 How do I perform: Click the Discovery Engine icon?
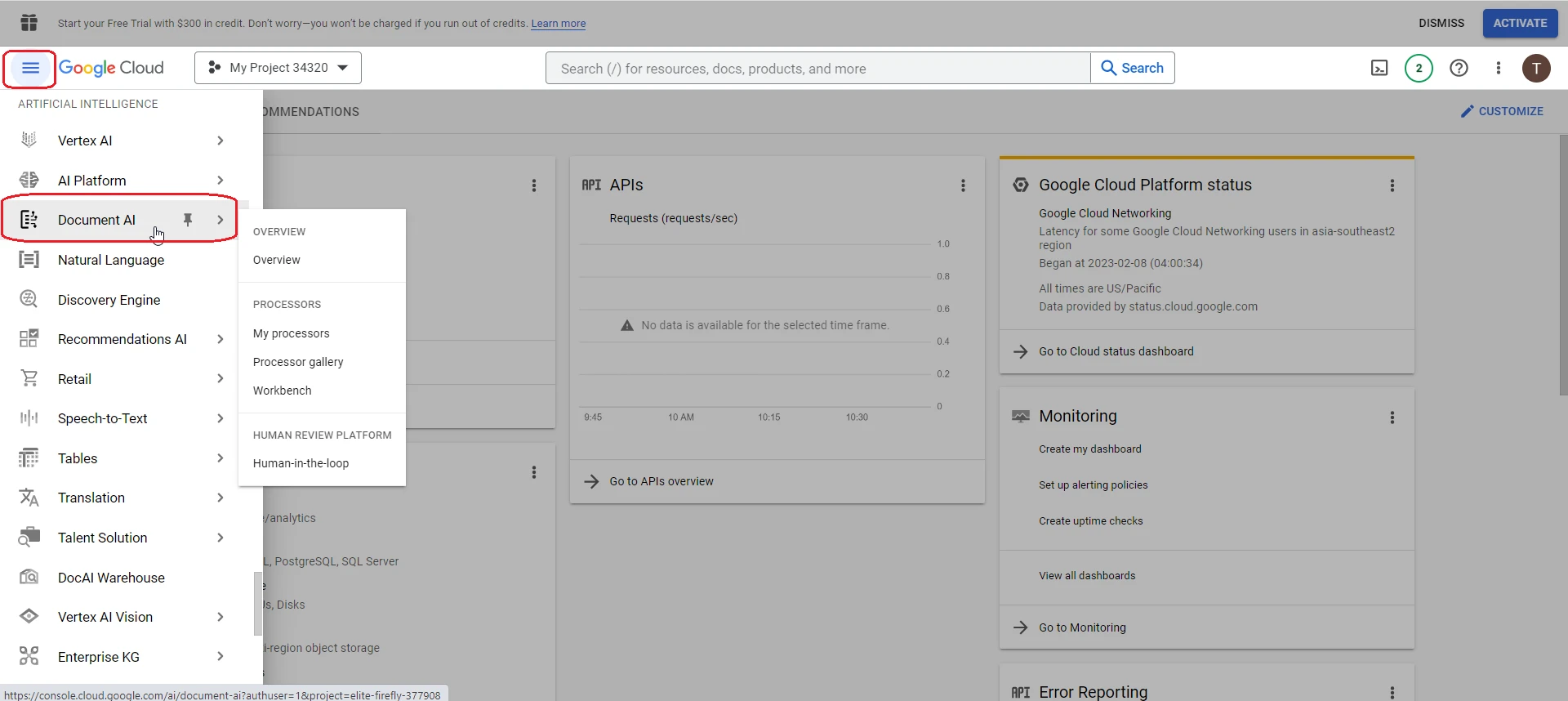(x=29, y=300)
